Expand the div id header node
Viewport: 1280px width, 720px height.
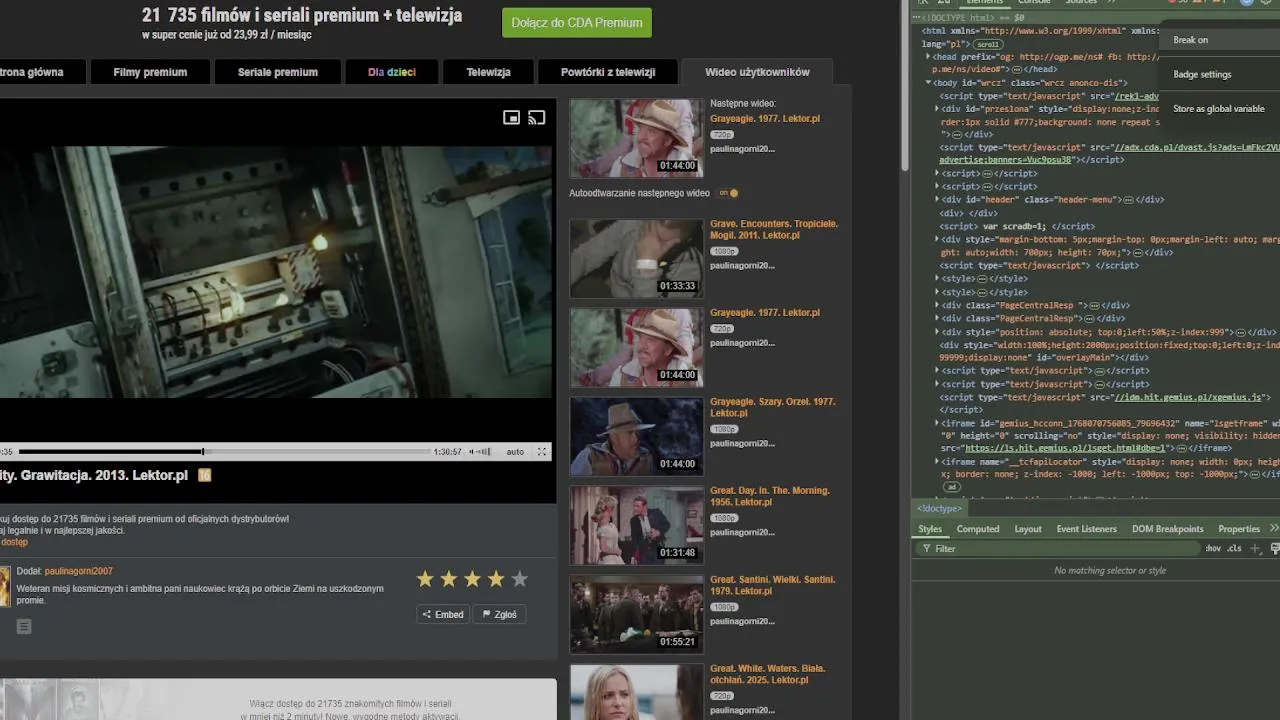coord(937,200)
